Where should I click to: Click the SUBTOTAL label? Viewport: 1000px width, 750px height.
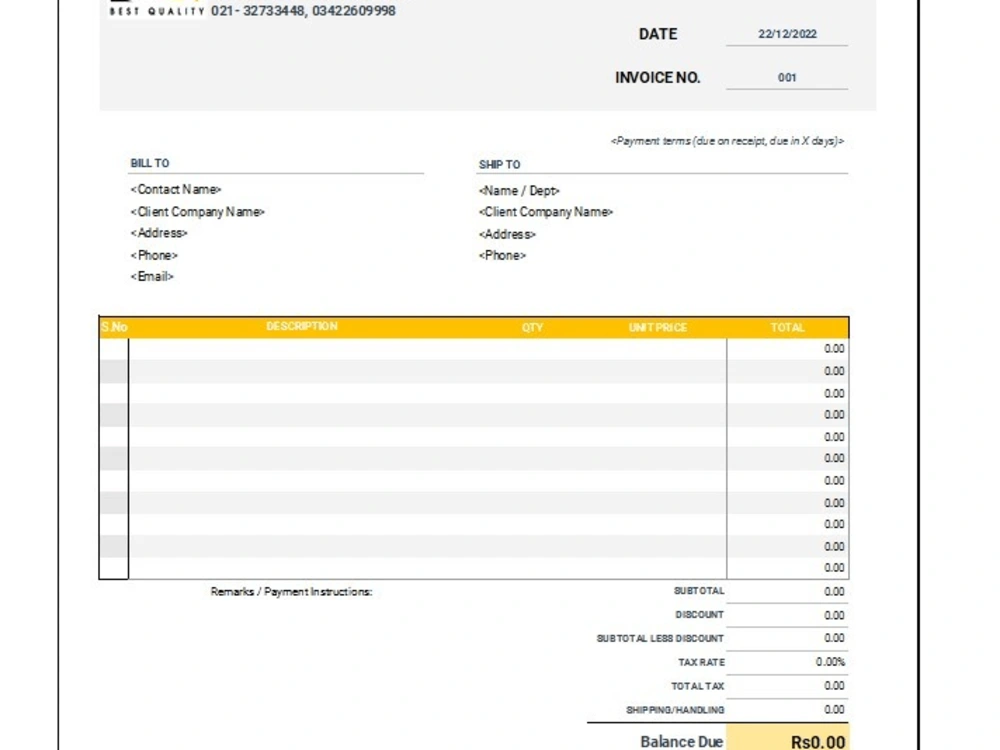(x=699, y=591)
